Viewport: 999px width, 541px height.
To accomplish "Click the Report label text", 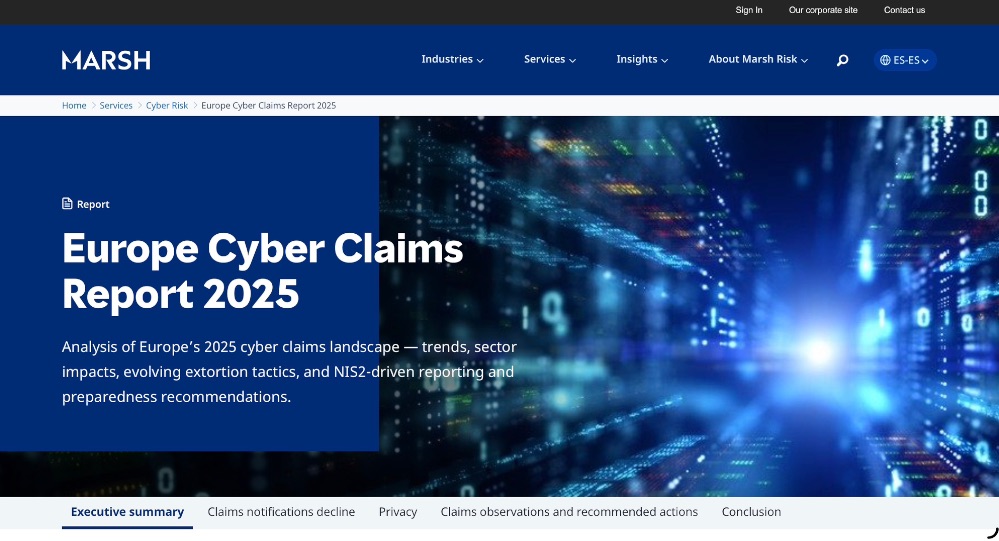I will pos(93,204).
